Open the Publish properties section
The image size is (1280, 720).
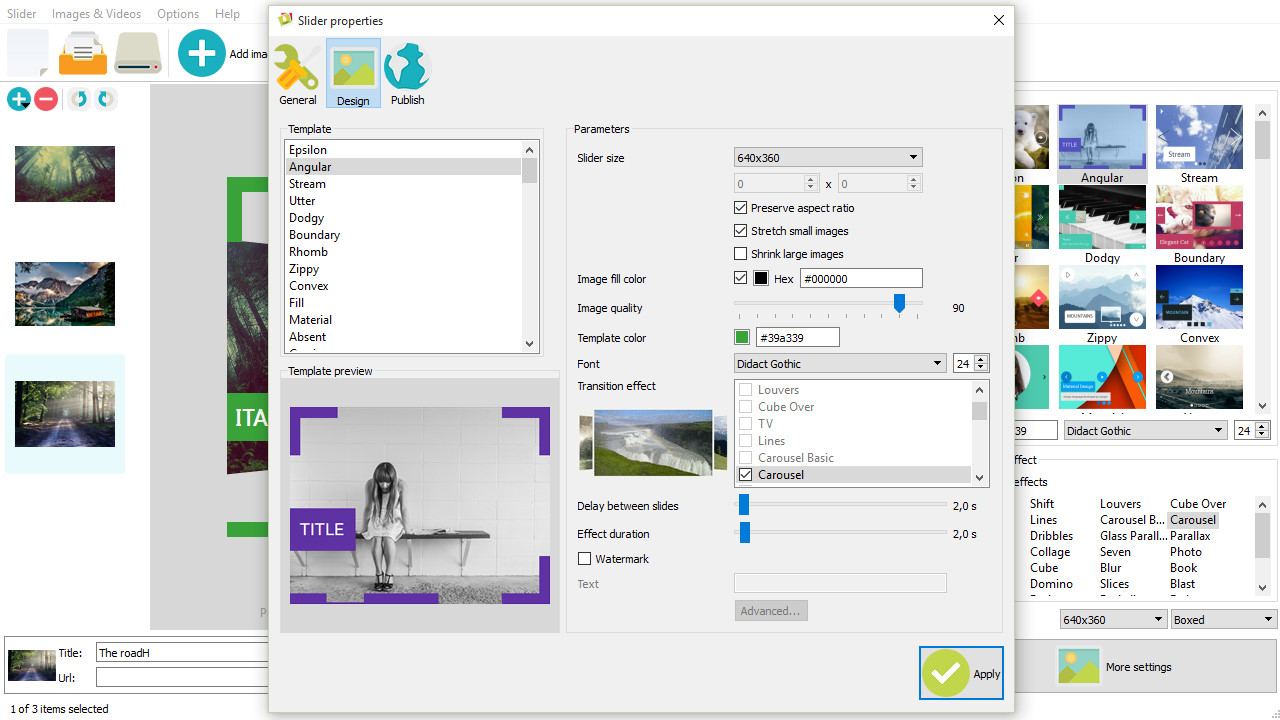[407, 74]
